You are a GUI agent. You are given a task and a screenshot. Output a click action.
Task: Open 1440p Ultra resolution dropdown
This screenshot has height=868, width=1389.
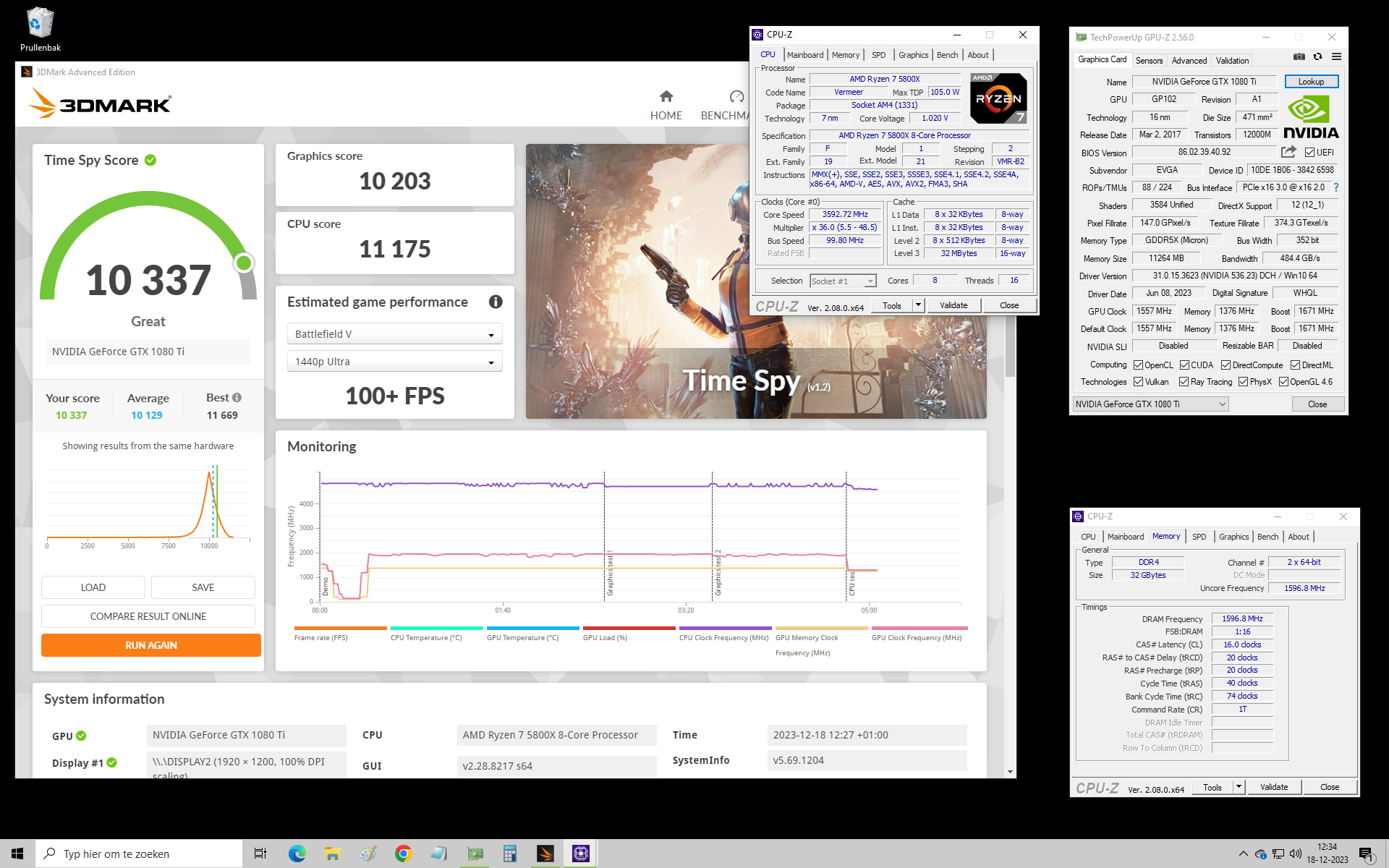point(395,362)
